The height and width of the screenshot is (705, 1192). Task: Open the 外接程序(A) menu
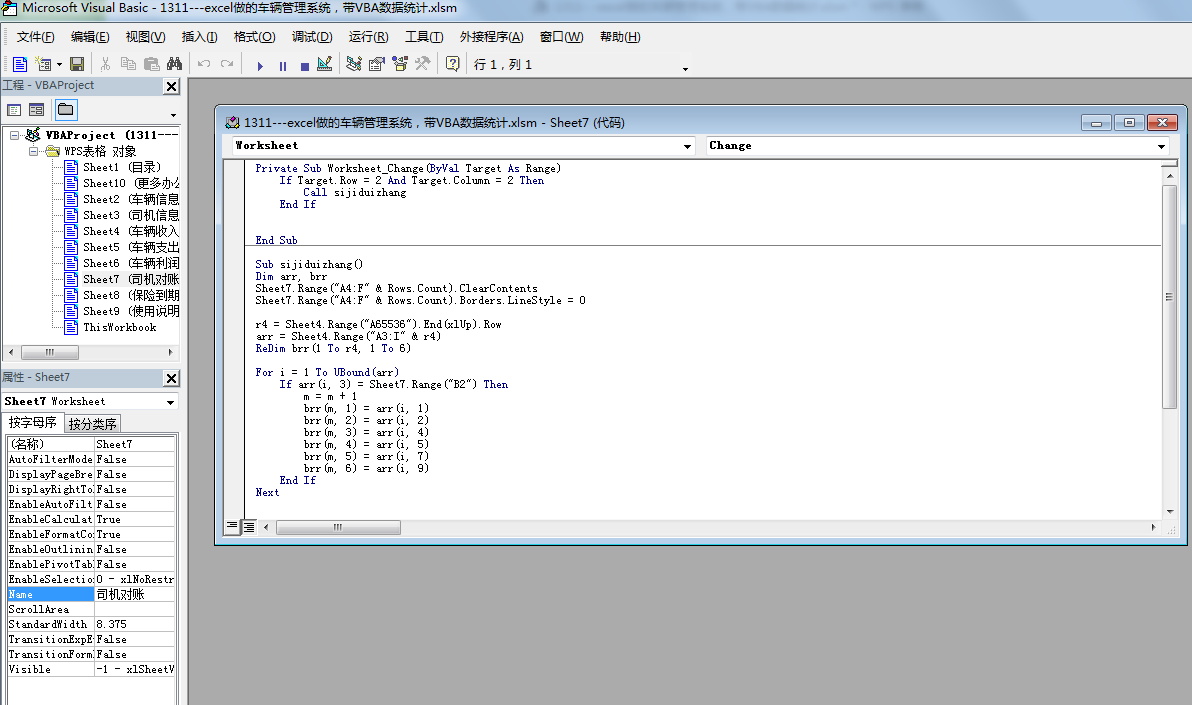[x=491, y=37]
